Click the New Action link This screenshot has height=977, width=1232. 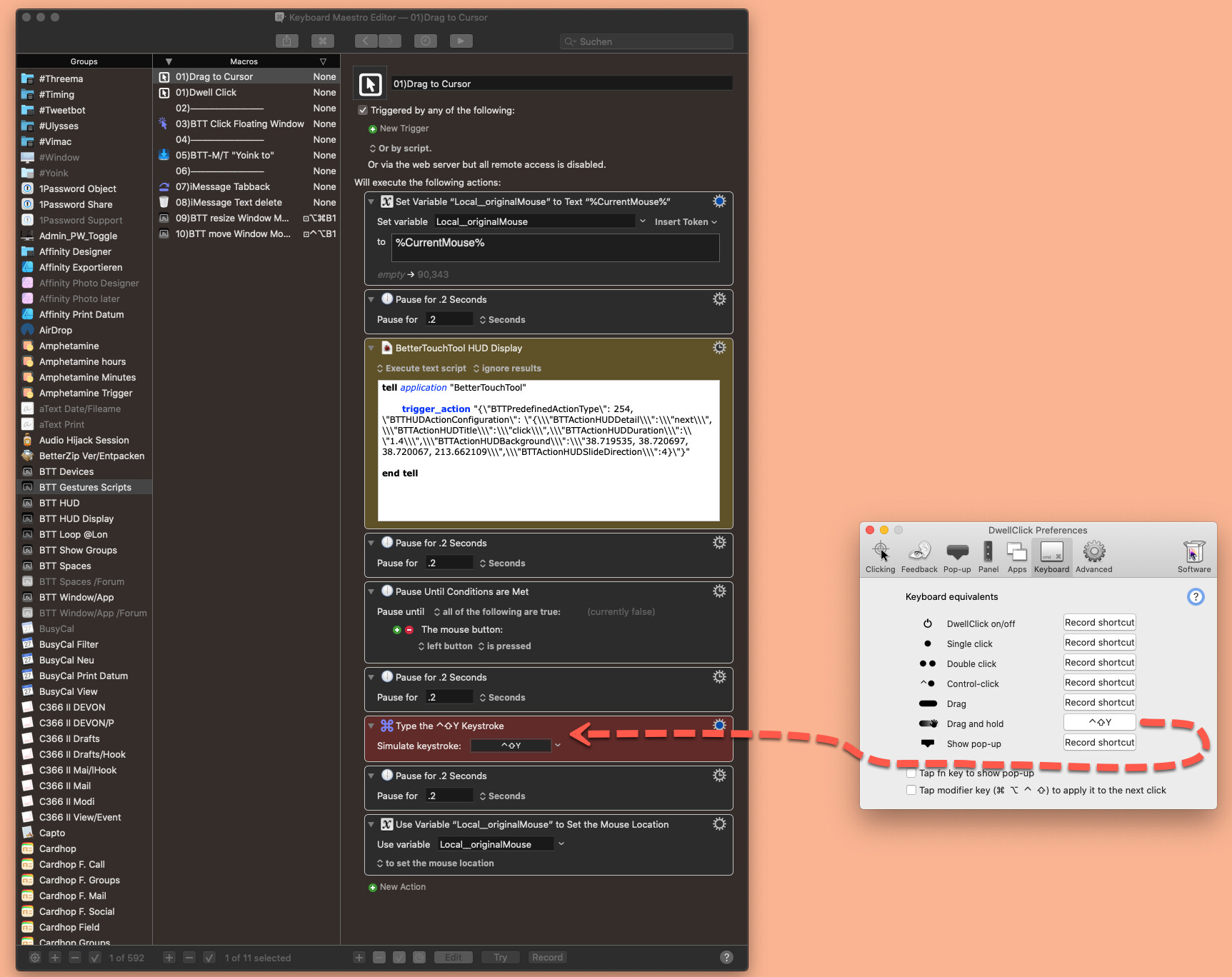pos(397,887)
